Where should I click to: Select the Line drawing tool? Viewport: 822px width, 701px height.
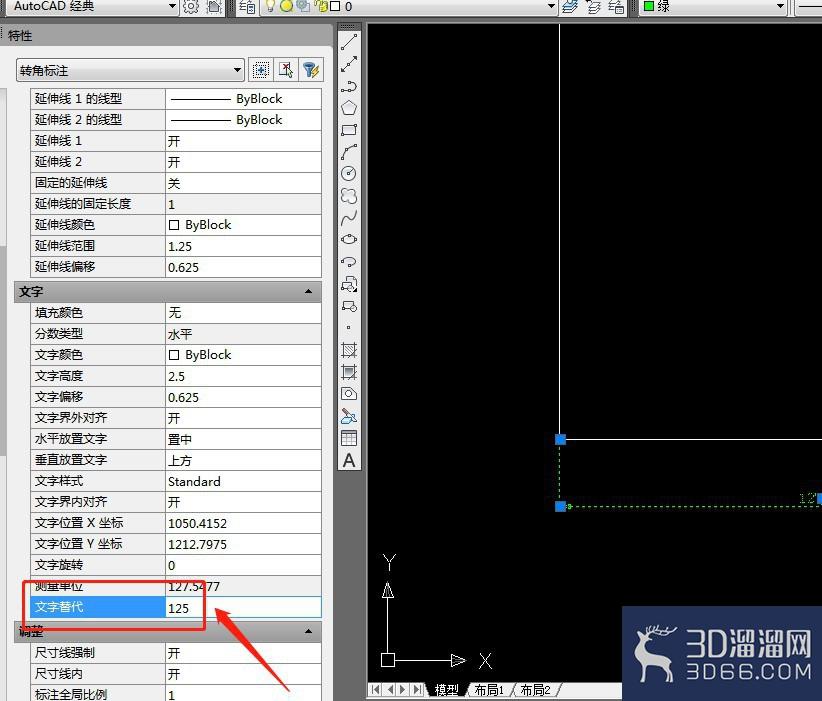(349, 42)
